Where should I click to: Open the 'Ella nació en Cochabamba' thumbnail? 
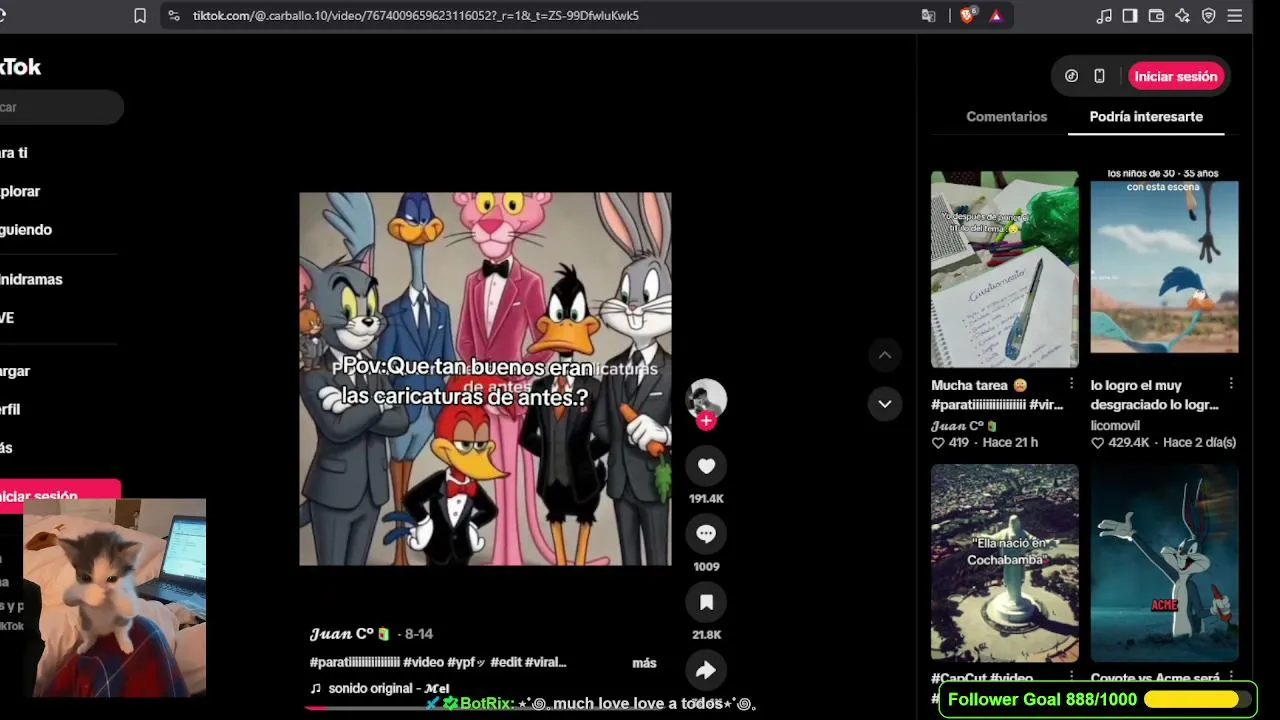tap(1005, 563)
